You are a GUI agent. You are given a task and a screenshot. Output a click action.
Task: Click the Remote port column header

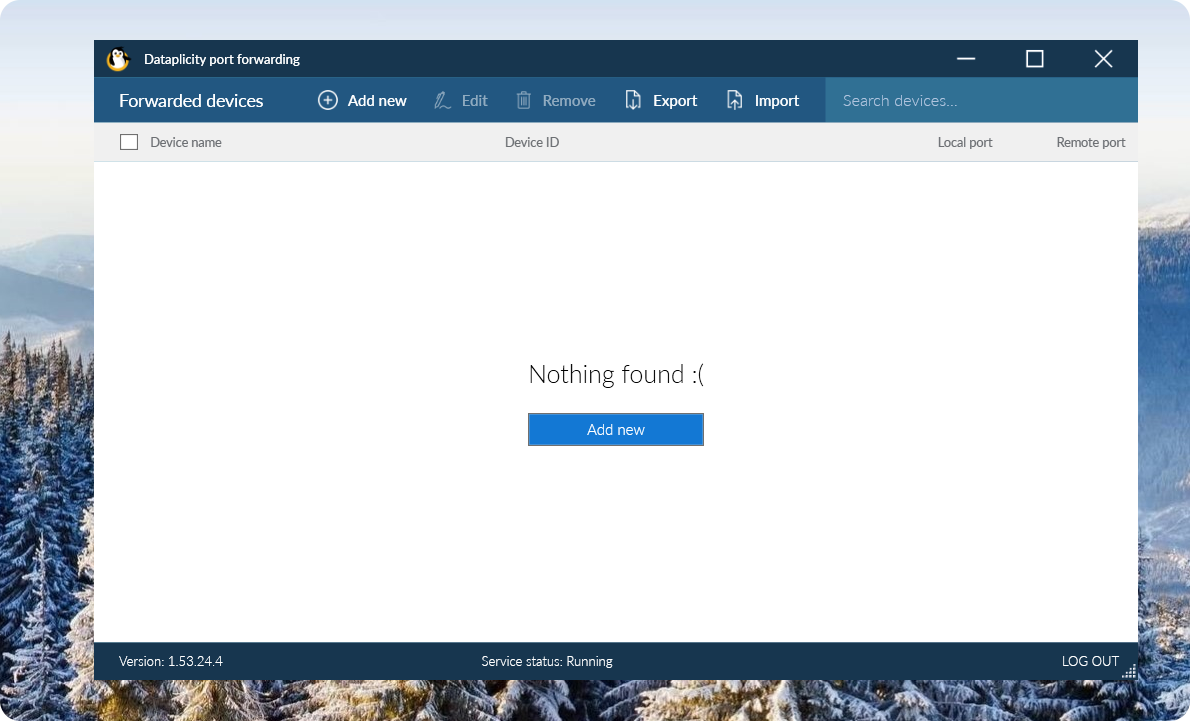point(1091,142)
